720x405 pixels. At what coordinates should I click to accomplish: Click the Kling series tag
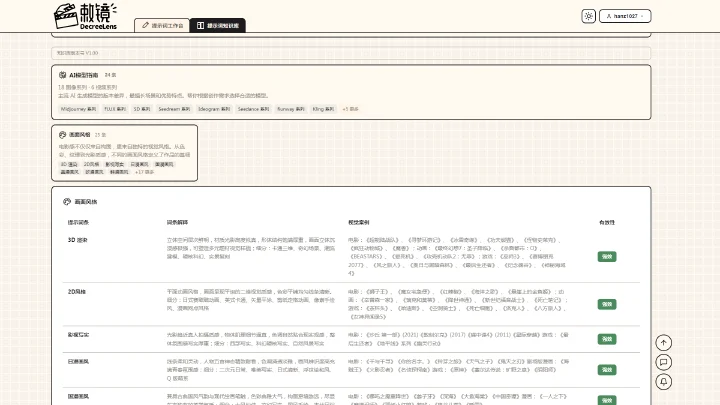pos(323,109)
